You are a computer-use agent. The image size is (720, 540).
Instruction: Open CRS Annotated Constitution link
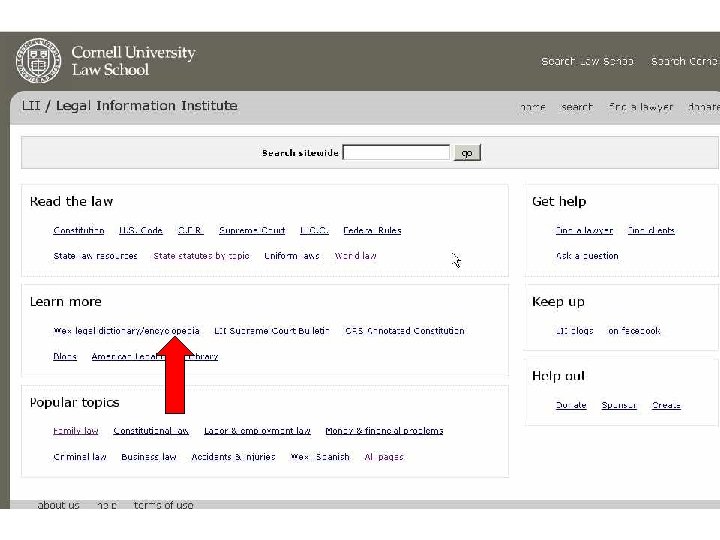coord(405,331)
